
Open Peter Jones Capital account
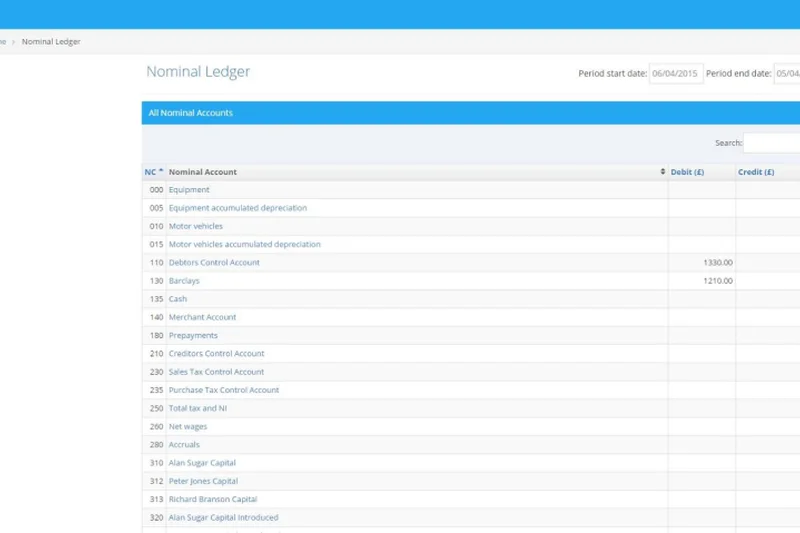coord(203,481)
